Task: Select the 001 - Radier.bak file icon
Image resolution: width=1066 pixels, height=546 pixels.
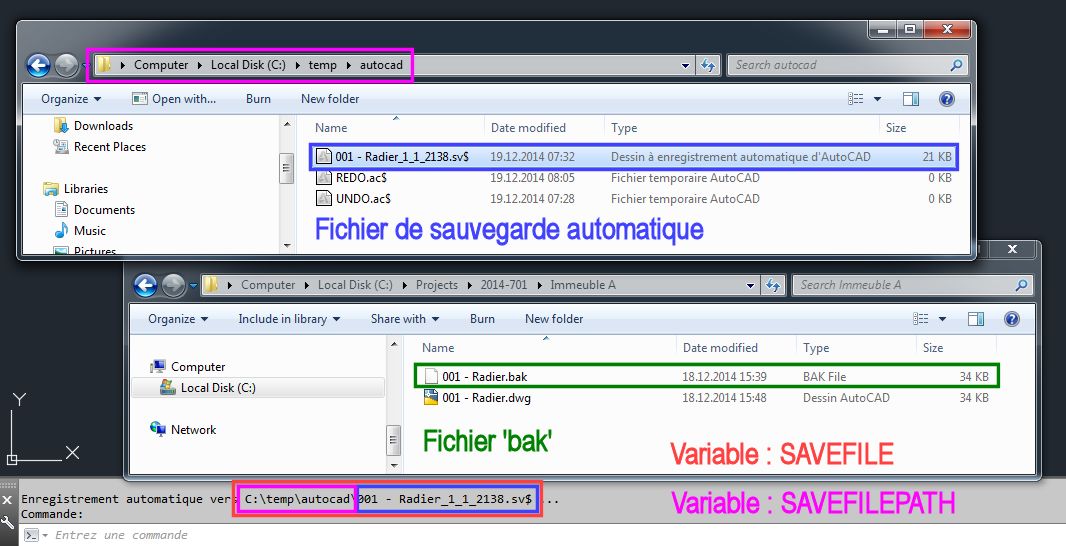Action: [431, 377]
